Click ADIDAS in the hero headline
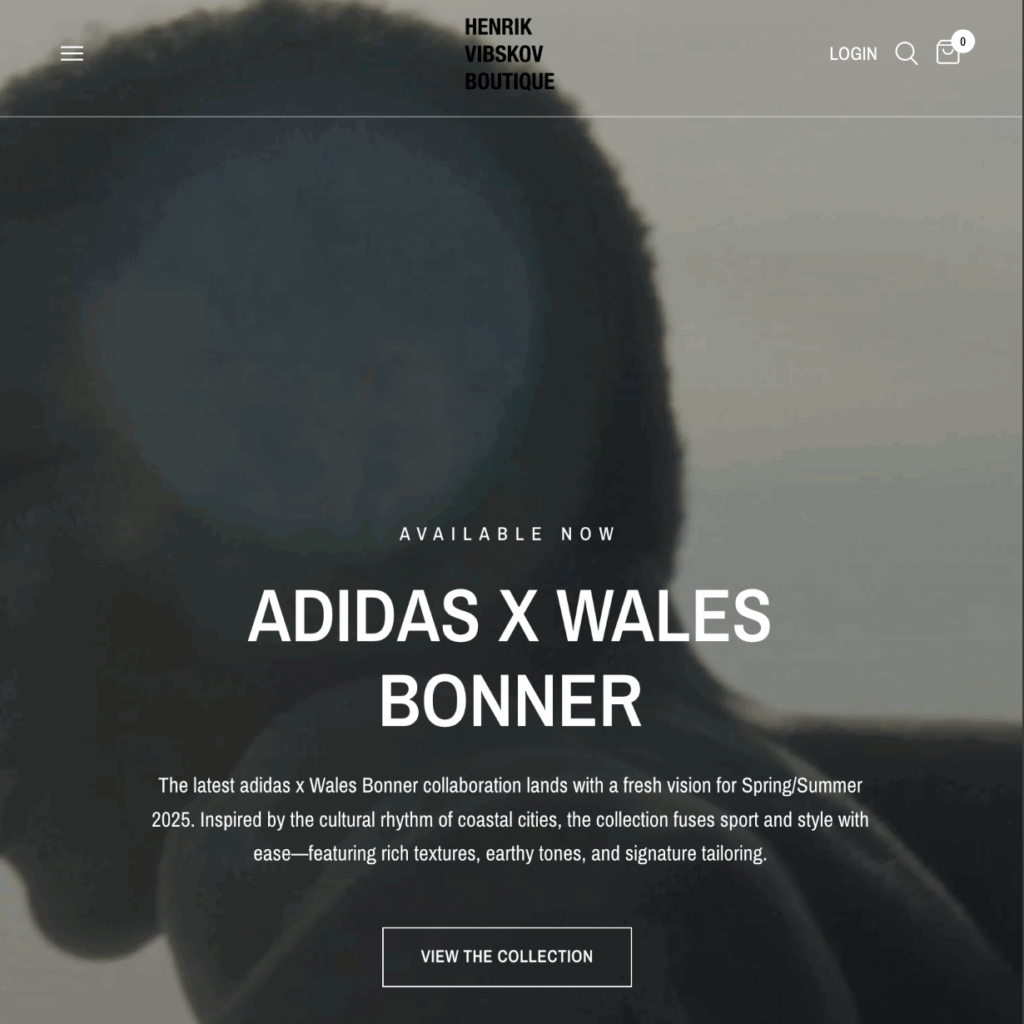This screenshot has width=1024, height=1024. (364, 616)
